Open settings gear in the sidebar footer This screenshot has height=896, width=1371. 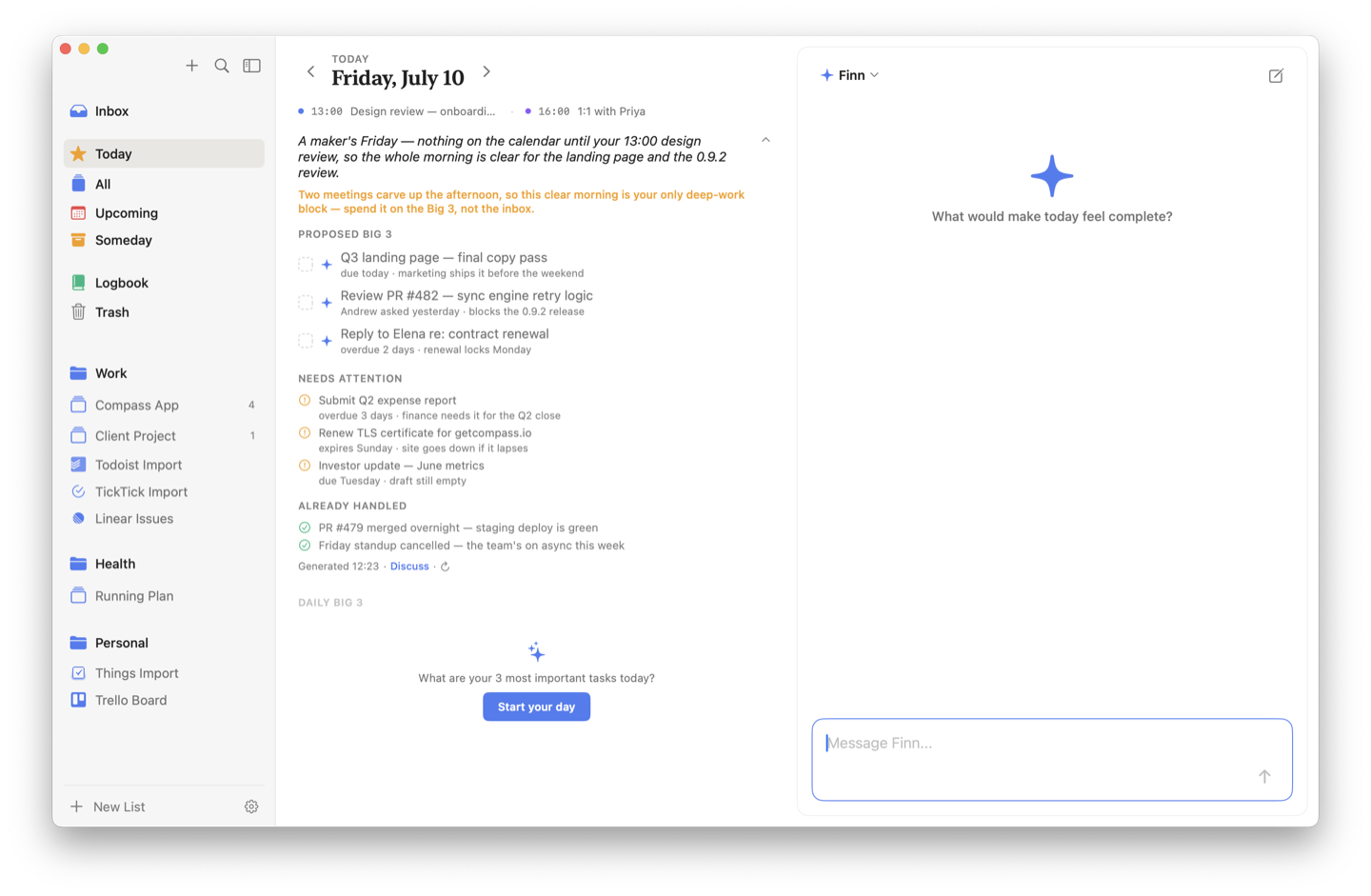pos(251,806)
